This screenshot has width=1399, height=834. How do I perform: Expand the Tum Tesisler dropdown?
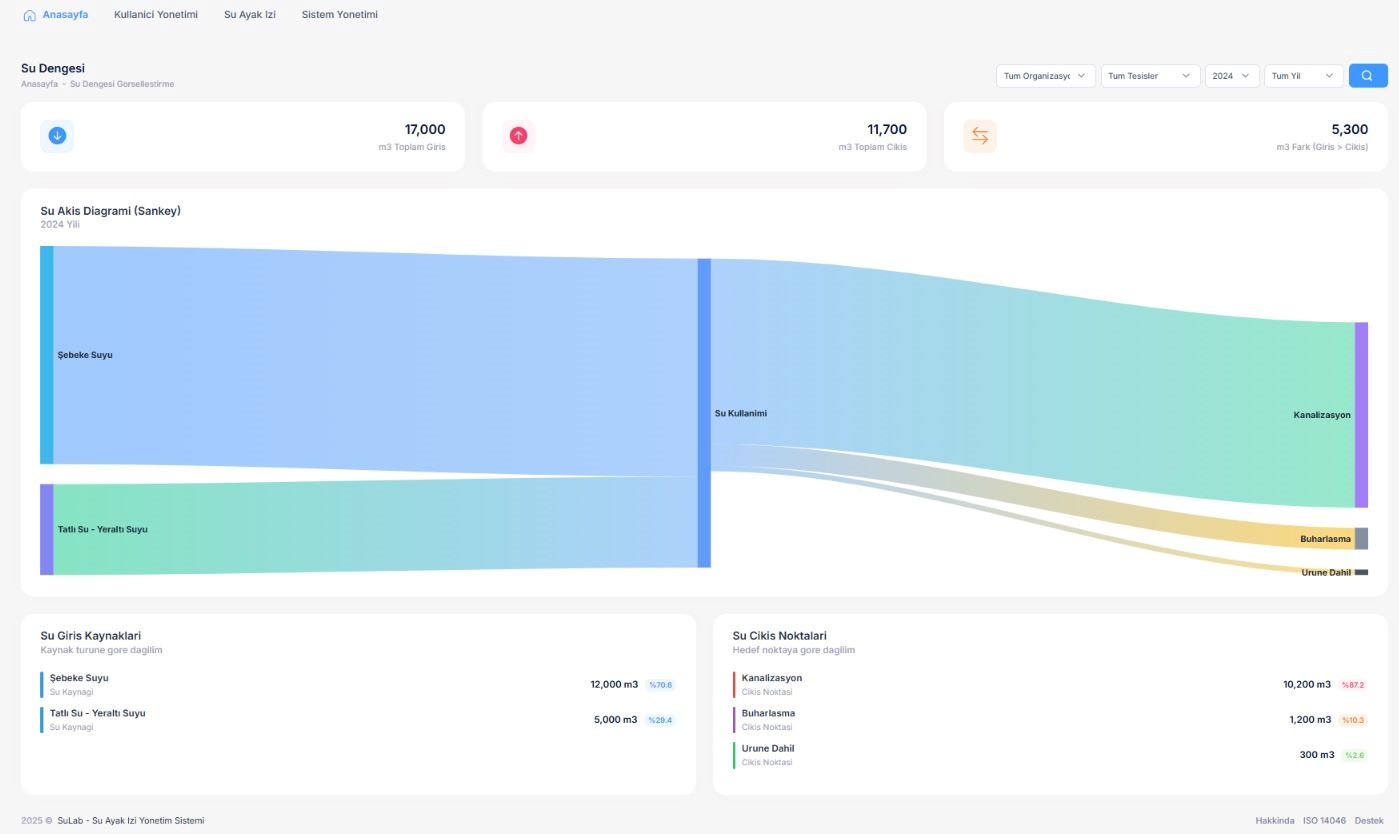[x=1150, y=76]
